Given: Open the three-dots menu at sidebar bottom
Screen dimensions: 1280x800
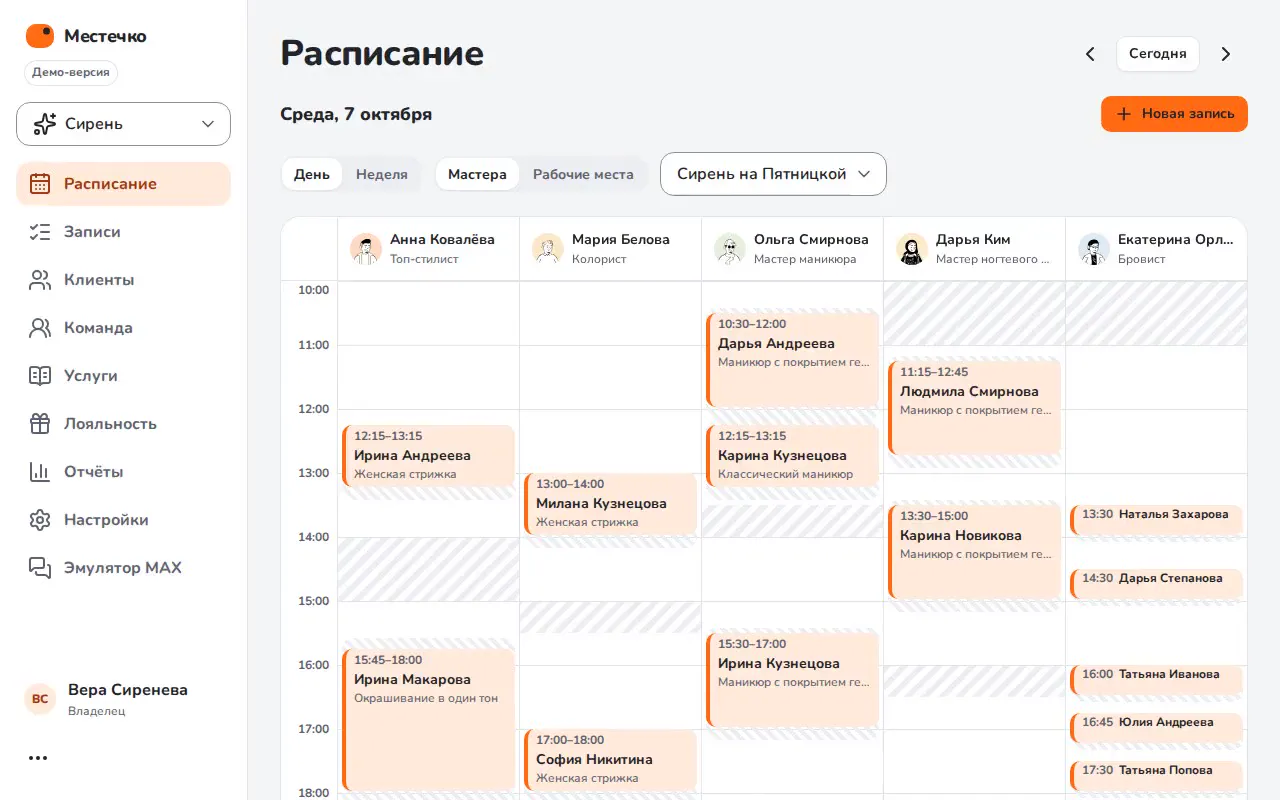Looking at the screenshot, I should pyautogui.click(x=38, y=758).
